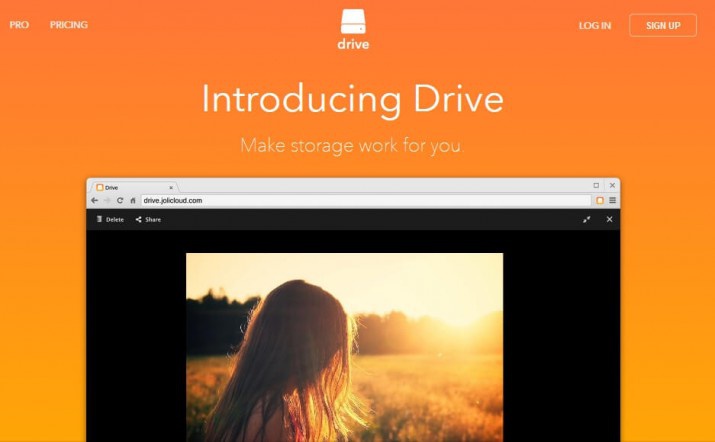Click the browser forward arrow

pos(107,200)
